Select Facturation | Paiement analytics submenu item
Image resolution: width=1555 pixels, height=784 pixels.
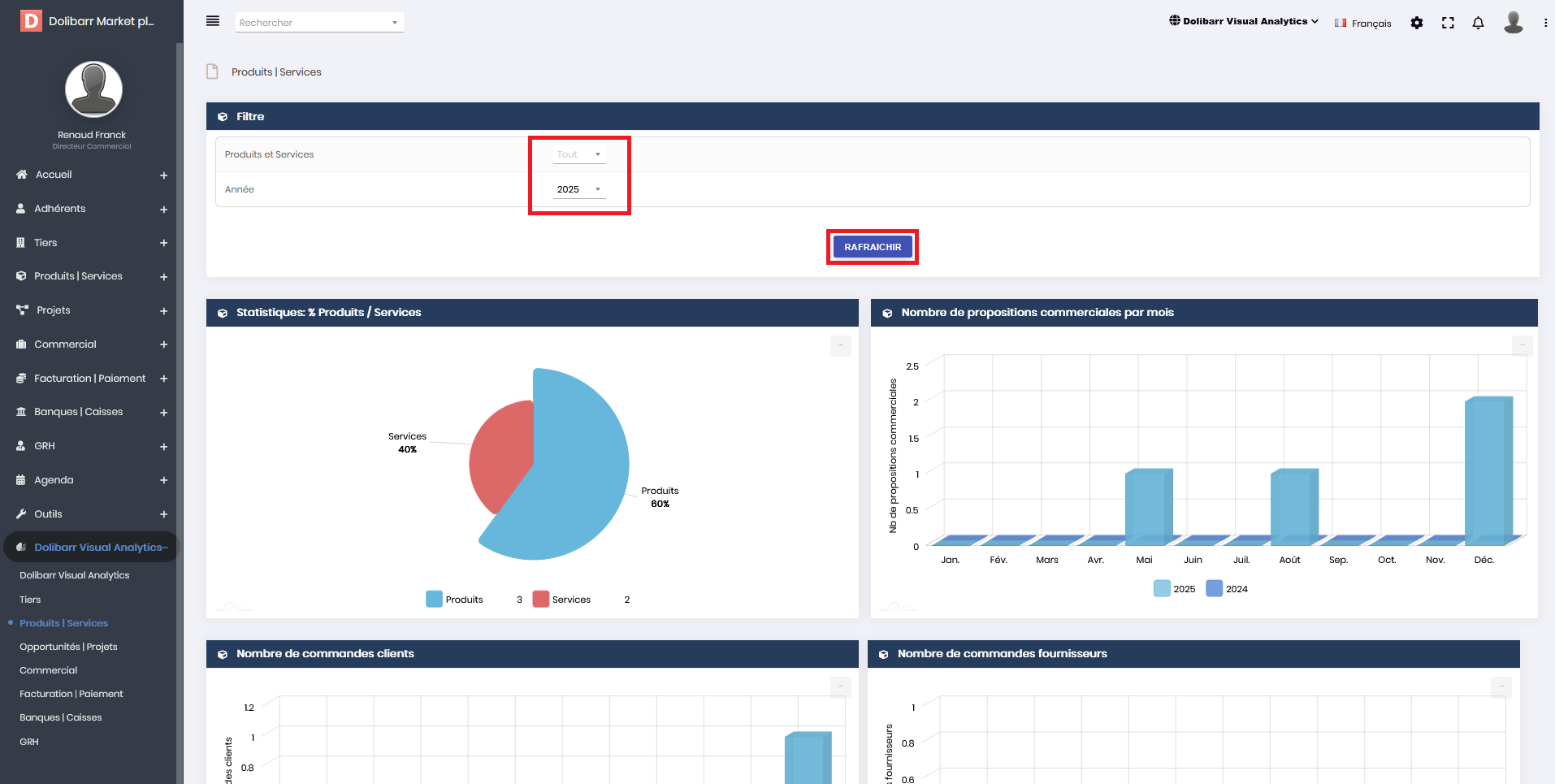pos(71,694)
